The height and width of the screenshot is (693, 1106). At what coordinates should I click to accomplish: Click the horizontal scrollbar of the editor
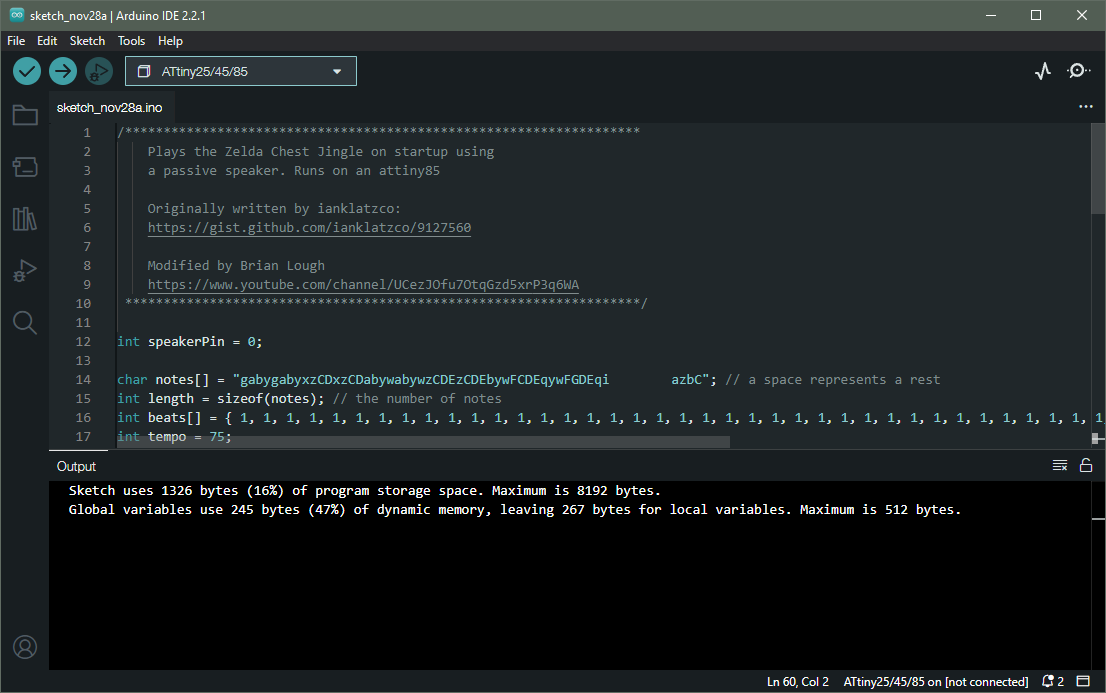[422, 442]
